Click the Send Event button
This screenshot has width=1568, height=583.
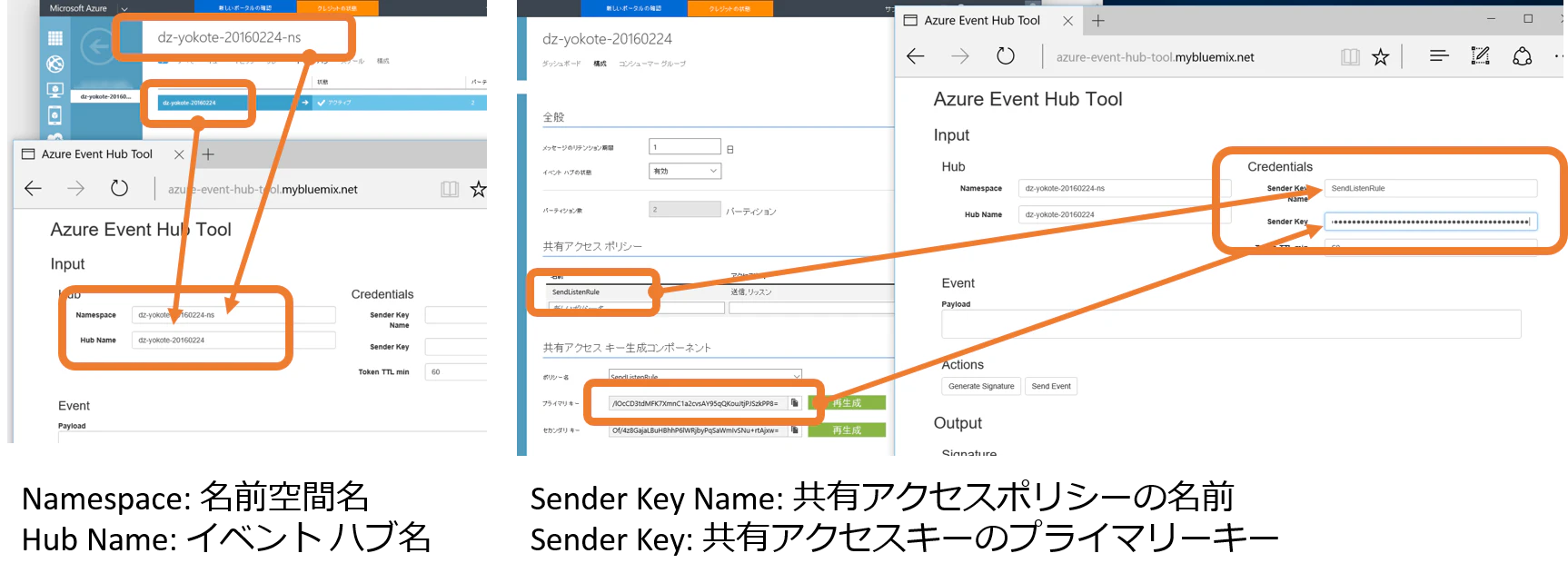point(1051,386)
